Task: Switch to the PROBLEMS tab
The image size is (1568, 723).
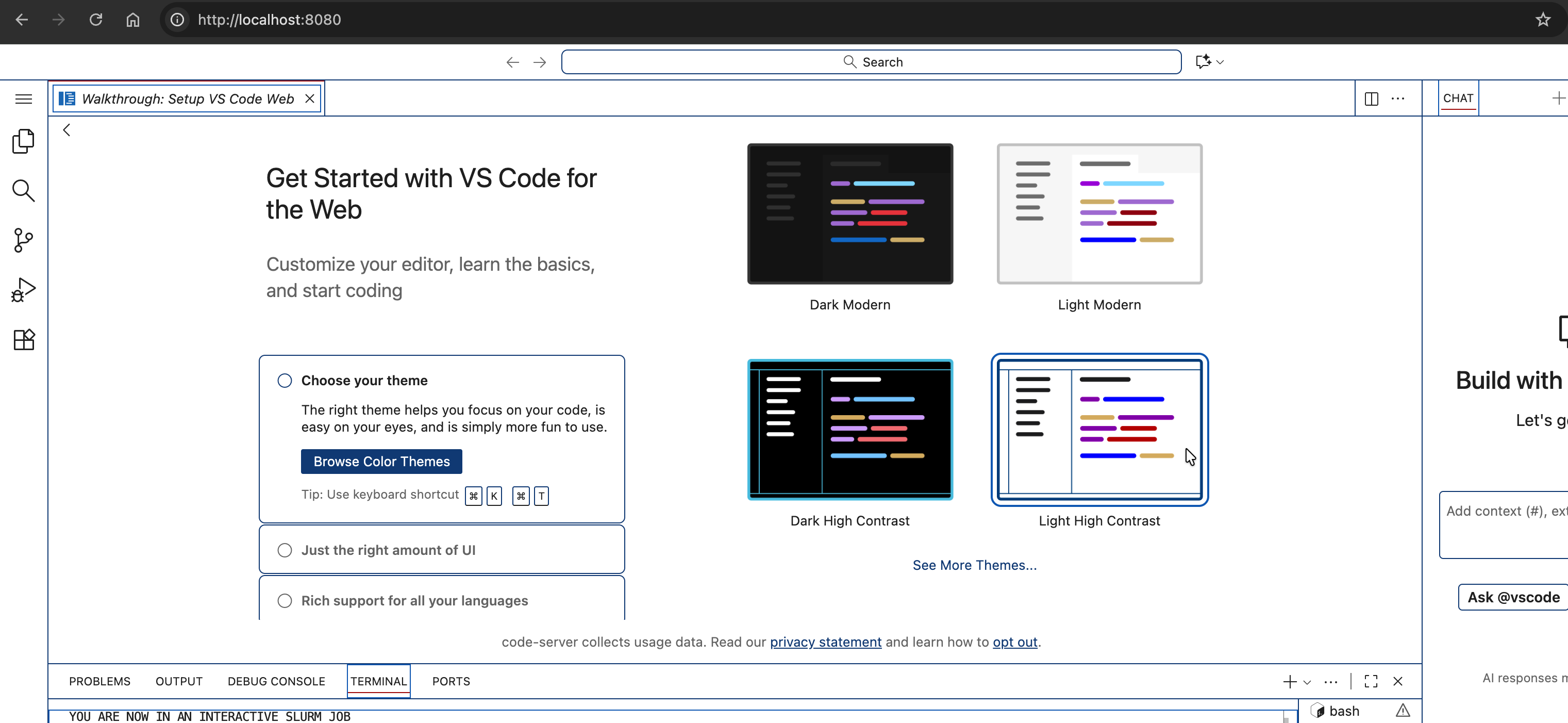Action: 99,681
